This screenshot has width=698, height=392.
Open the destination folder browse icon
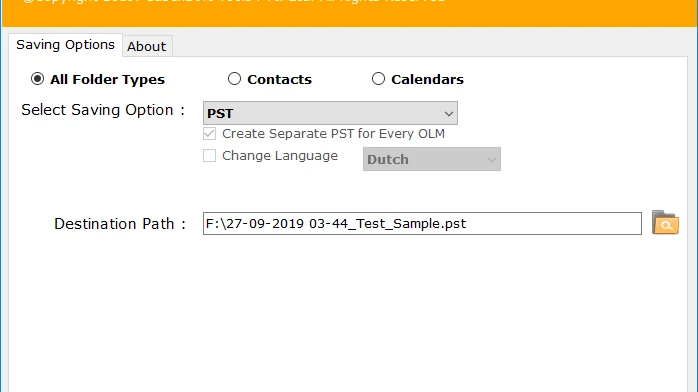[x=665, y=222]
